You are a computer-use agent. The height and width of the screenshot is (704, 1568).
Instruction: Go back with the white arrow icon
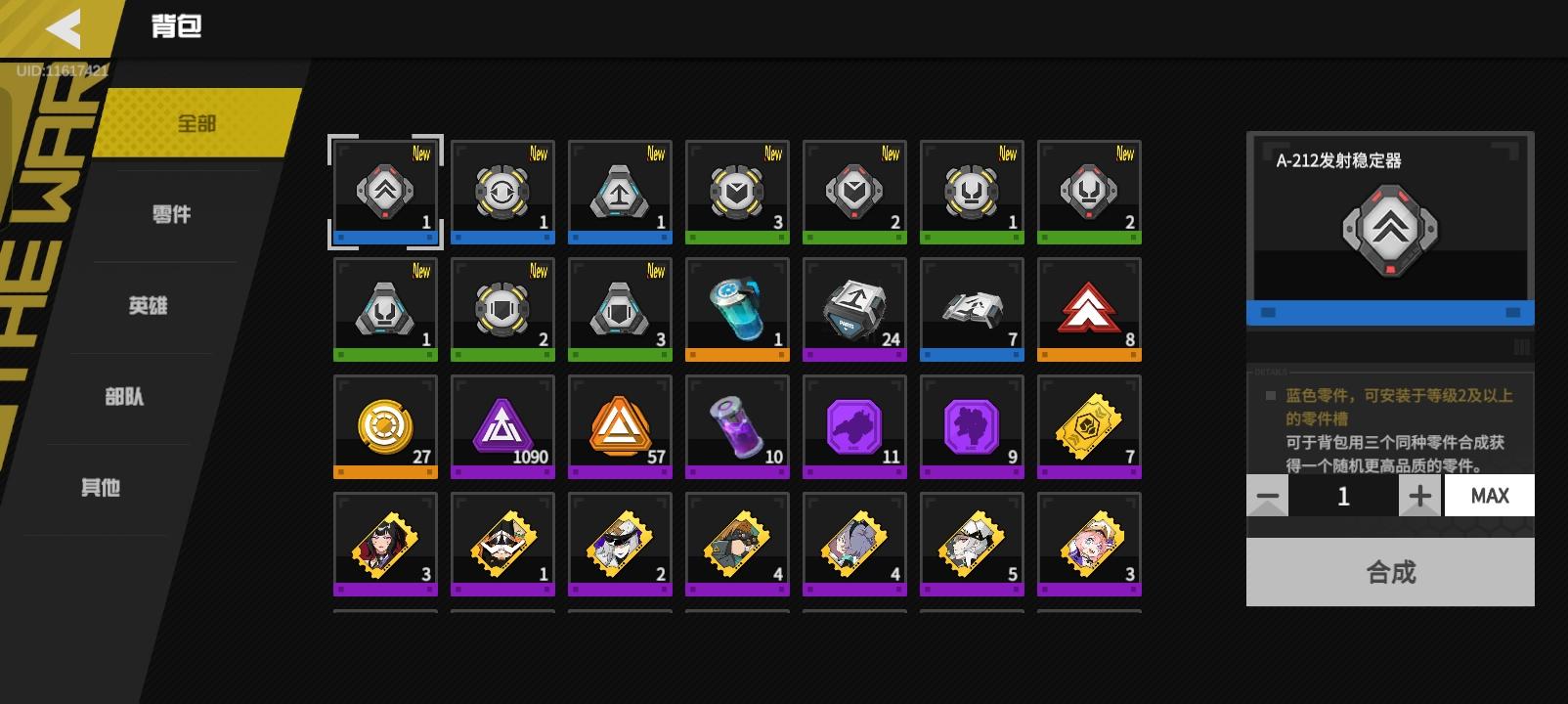click(x=64, y=28)
